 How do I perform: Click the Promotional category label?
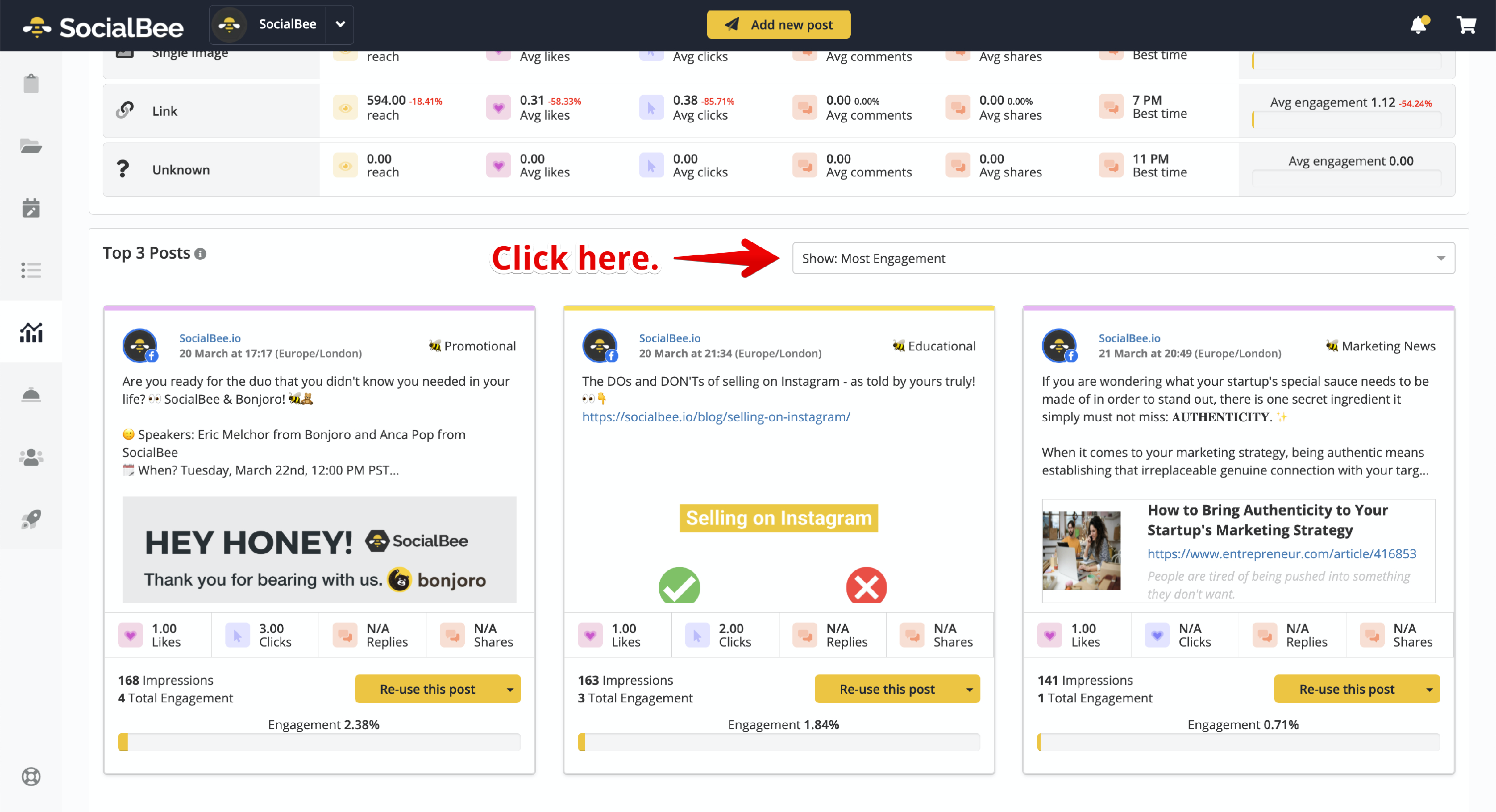tap(472, 346)
